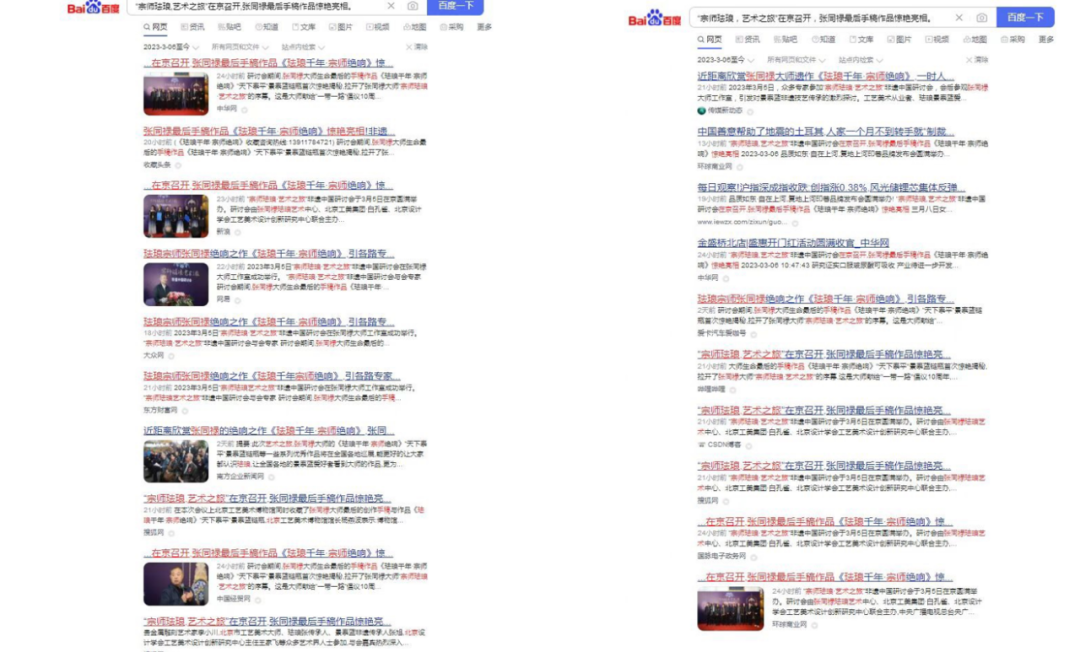The width and height of the screenshot is (1080, 652).
Task: Open camera image search in left search bar
Action: 413,6
